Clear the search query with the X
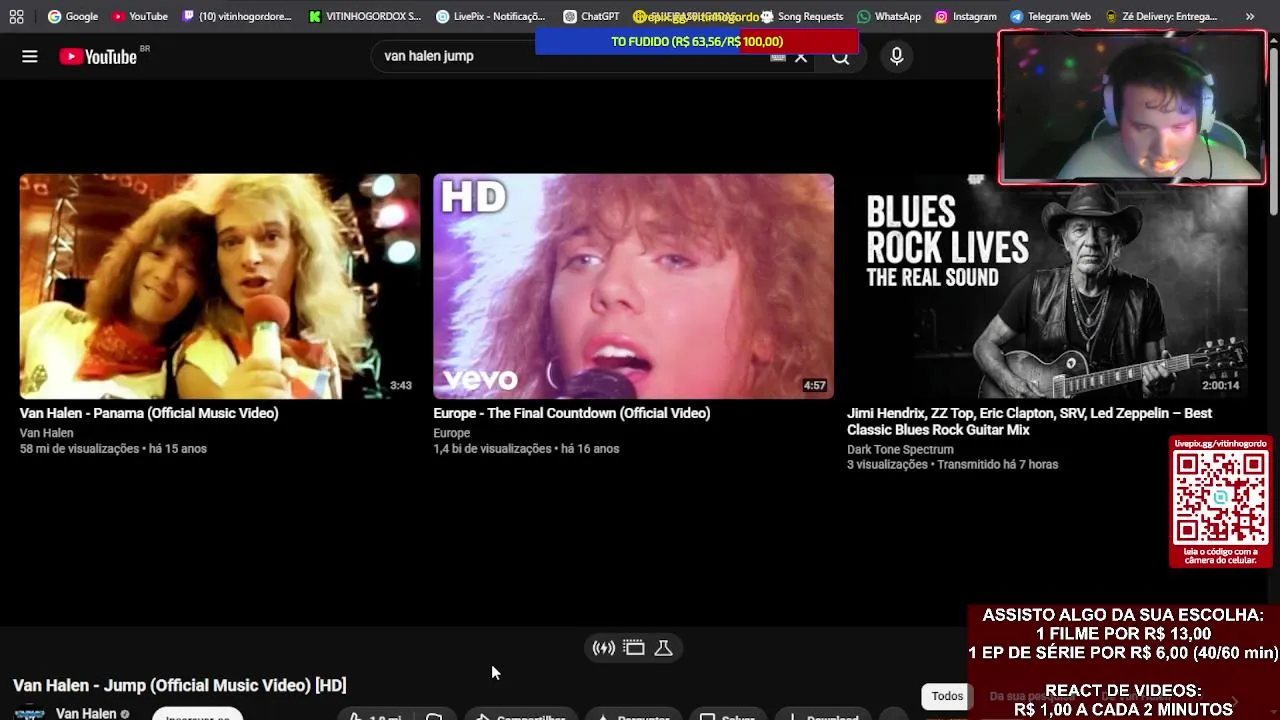The height and width of the screenshot is (720, 1280). (801, 57)
